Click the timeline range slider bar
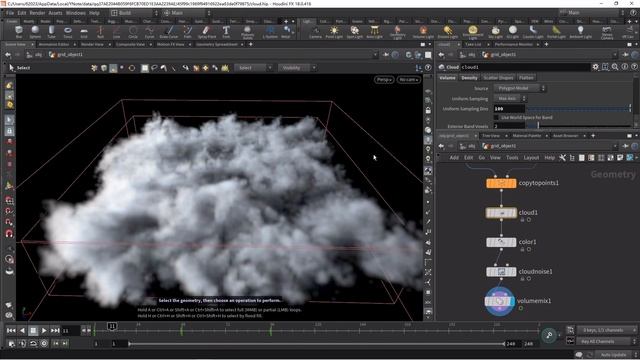Screen dimensions: 640x360 [317, 344]
